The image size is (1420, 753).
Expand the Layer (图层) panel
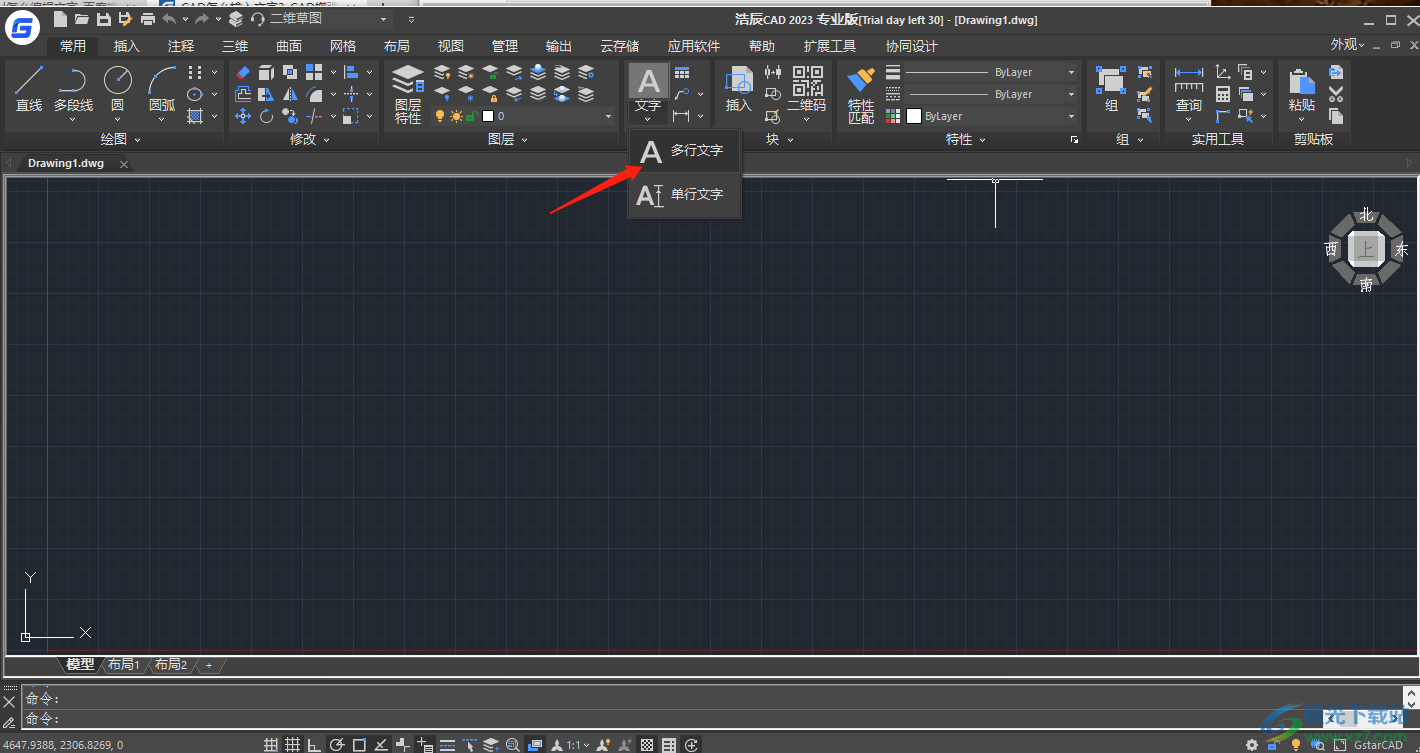(507, 139)
